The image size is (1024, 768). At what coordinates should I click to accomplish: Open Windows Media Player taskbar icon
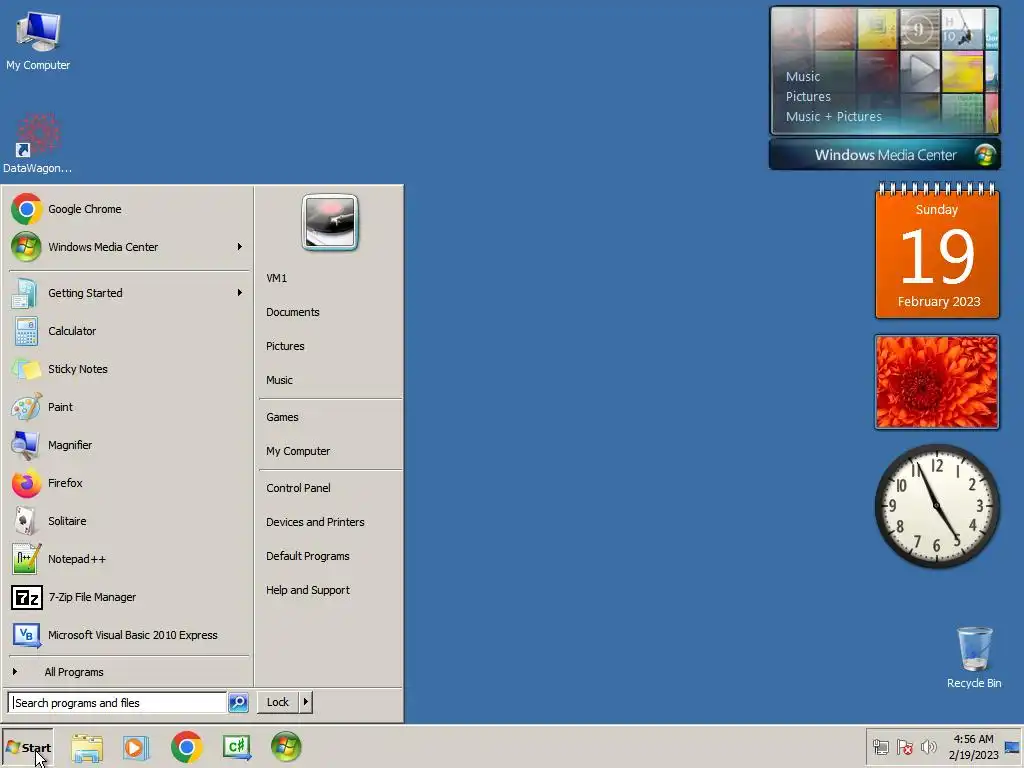click(x=136, y=747)
